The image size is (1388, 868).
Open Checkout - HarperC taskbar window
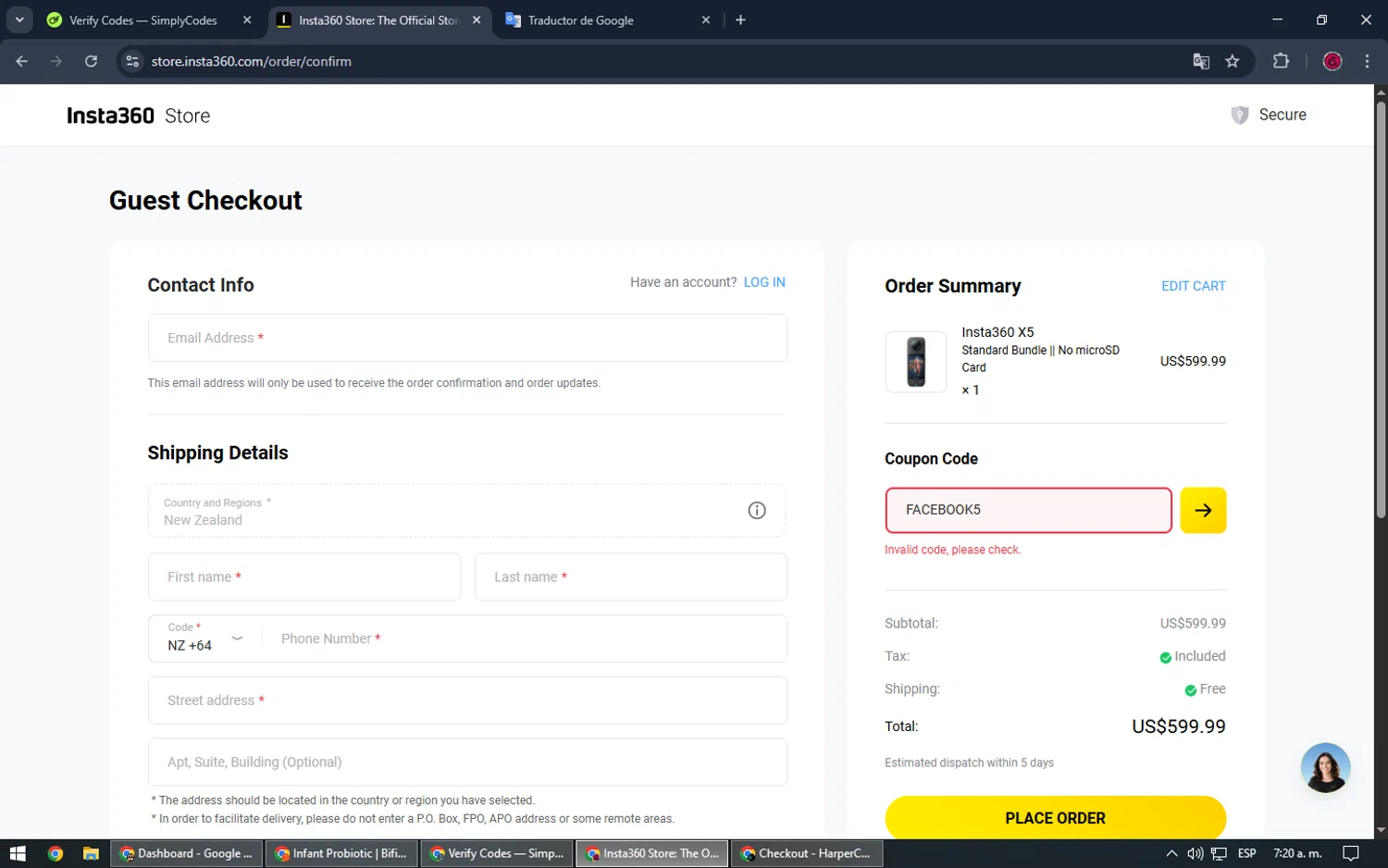coord(807,853)
